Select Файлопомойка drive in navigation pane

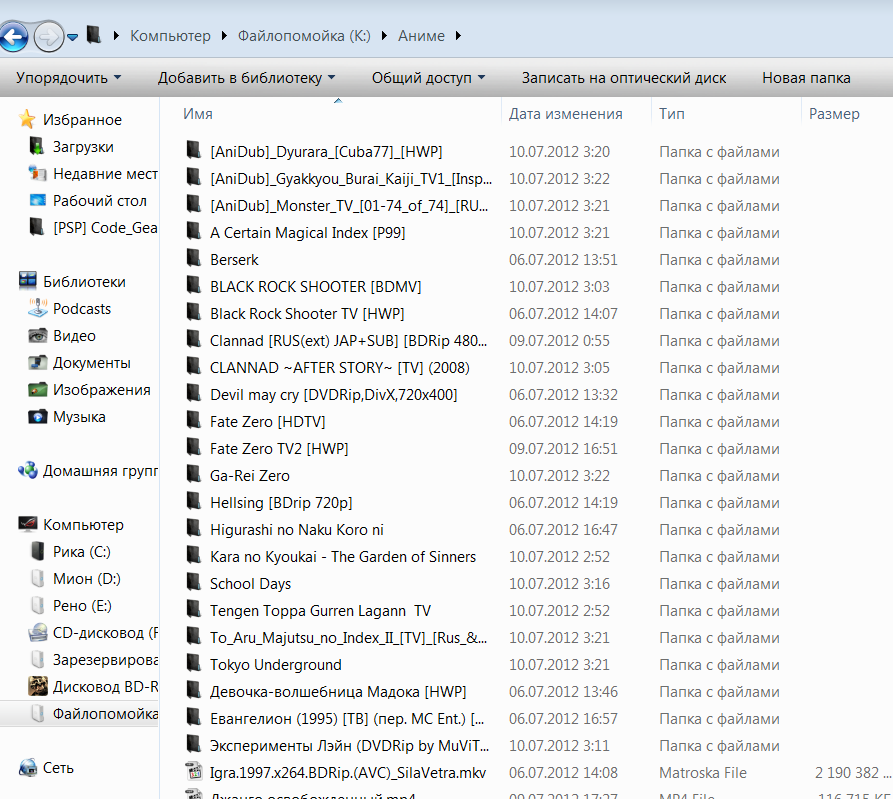[x=80, y=713]
